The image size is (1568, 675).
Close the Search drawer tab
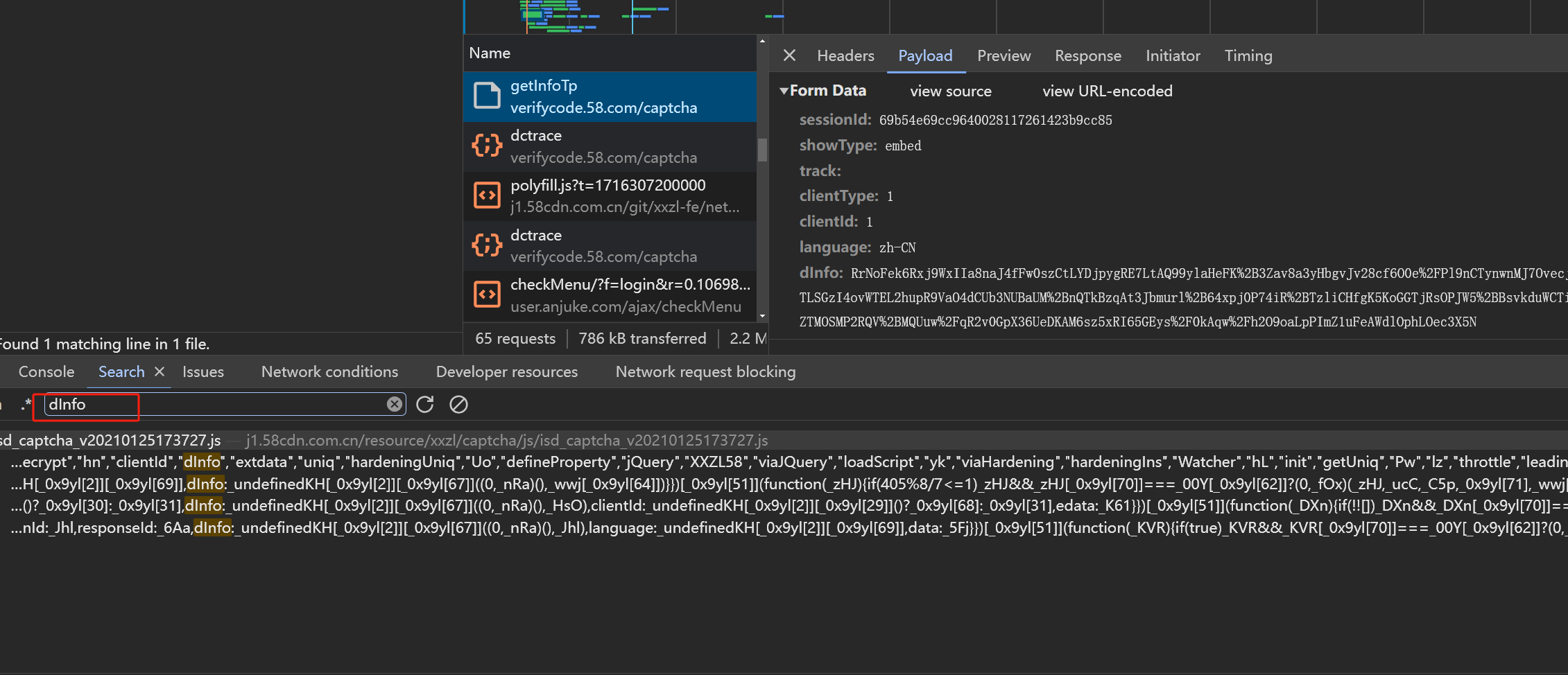tap(159, 371)
